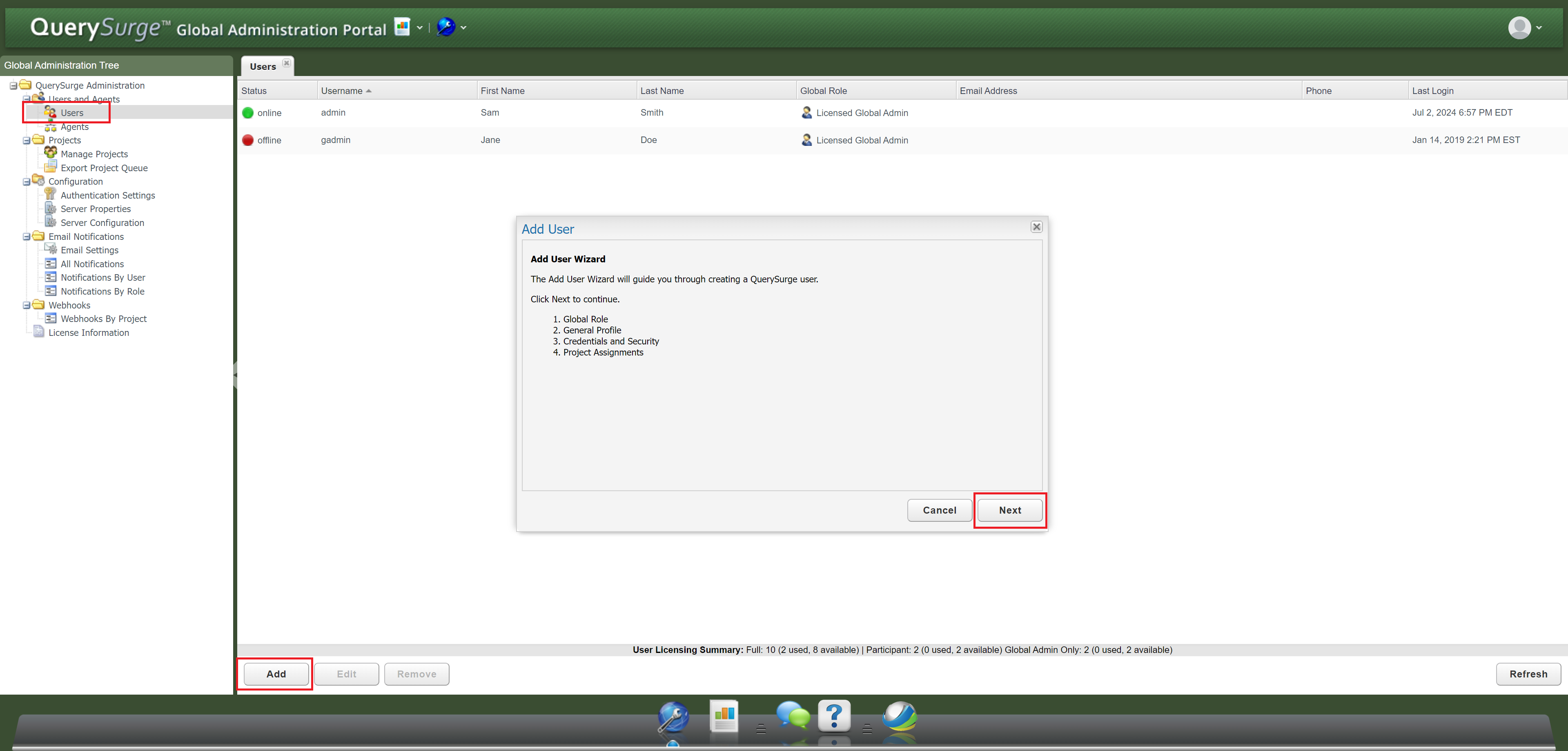Image resolution: width=1568 pixels, height=751 pixels.
Task: Click the Email Settings envelope icon
Action: click(51, 249)
